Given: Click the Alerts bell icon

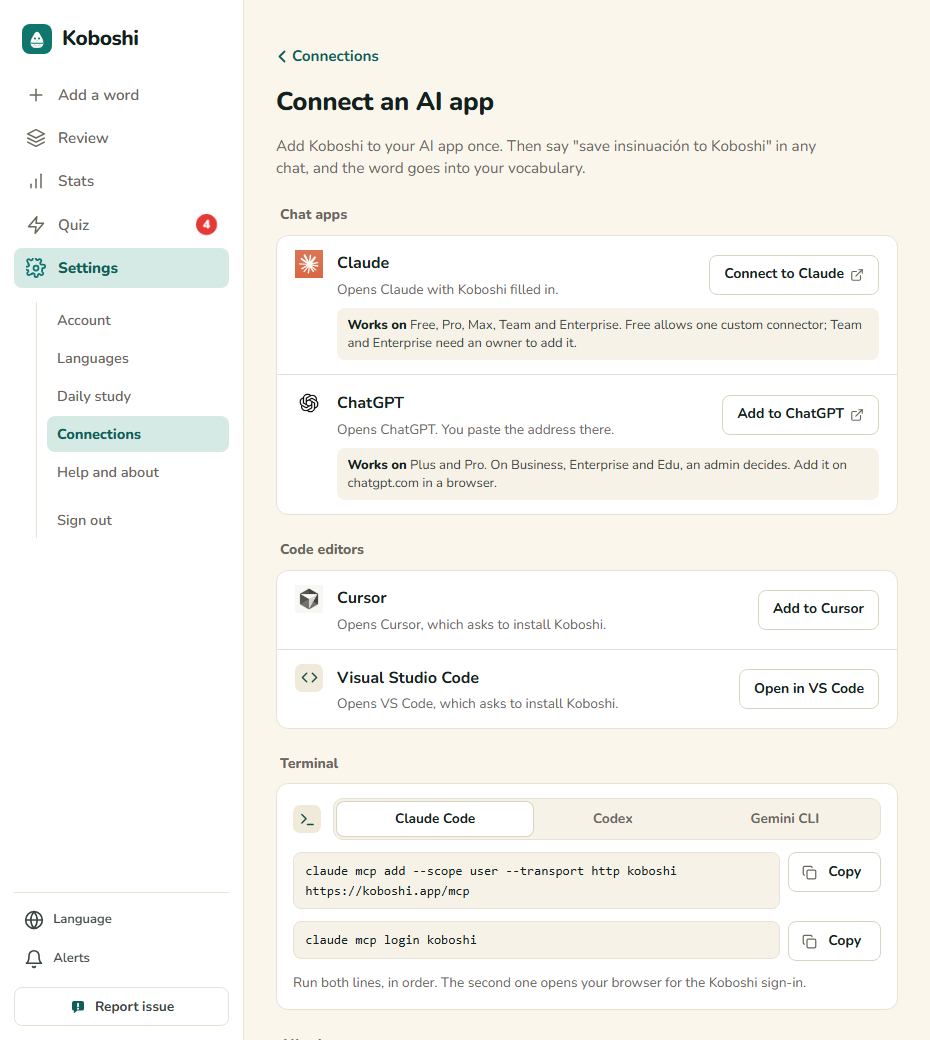Looking at the screenshot, I should [x=34, y=958].
